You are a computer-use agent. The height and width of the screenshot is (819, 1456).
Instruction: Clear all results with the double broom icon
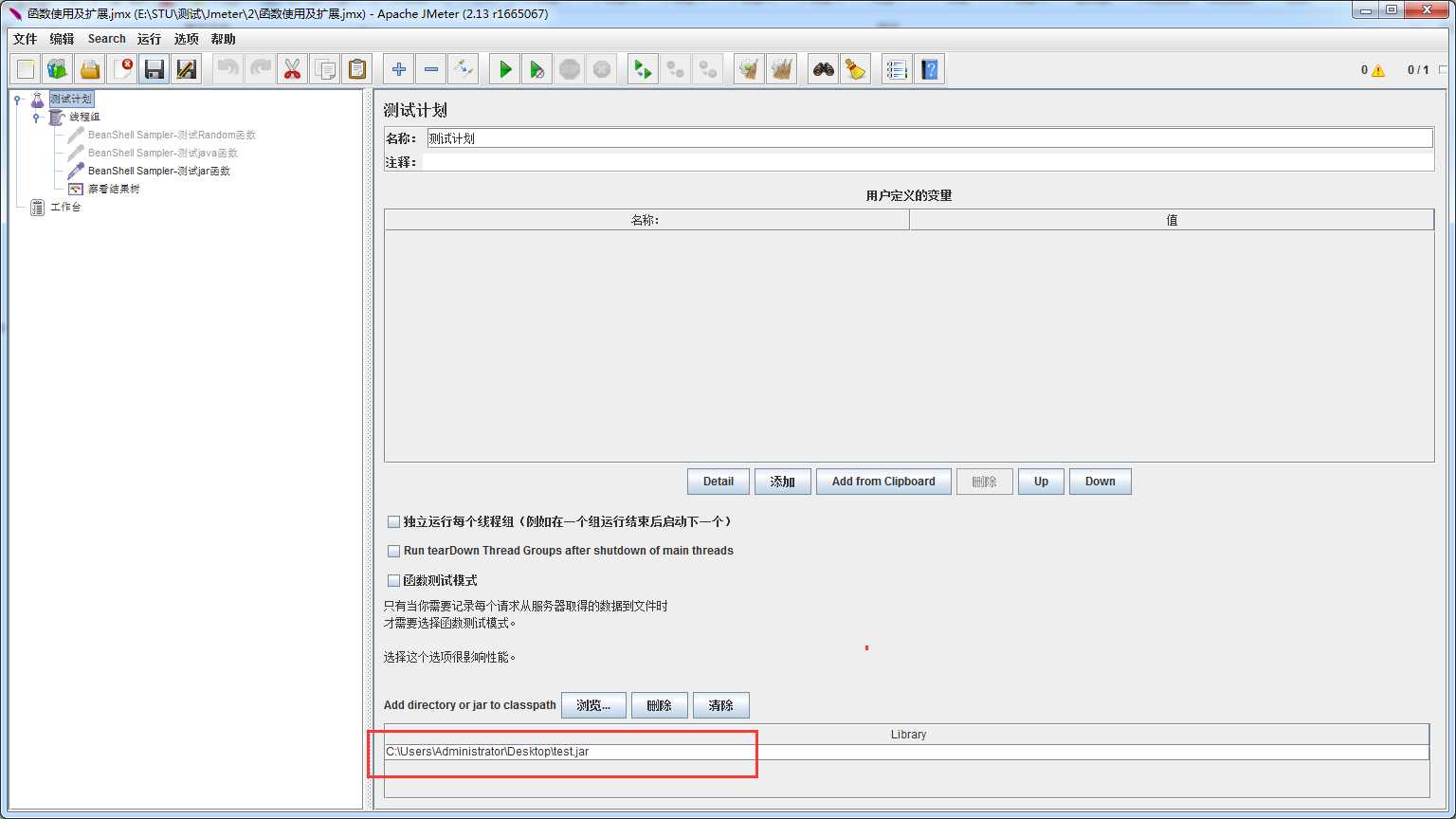[x=782, y=69]
